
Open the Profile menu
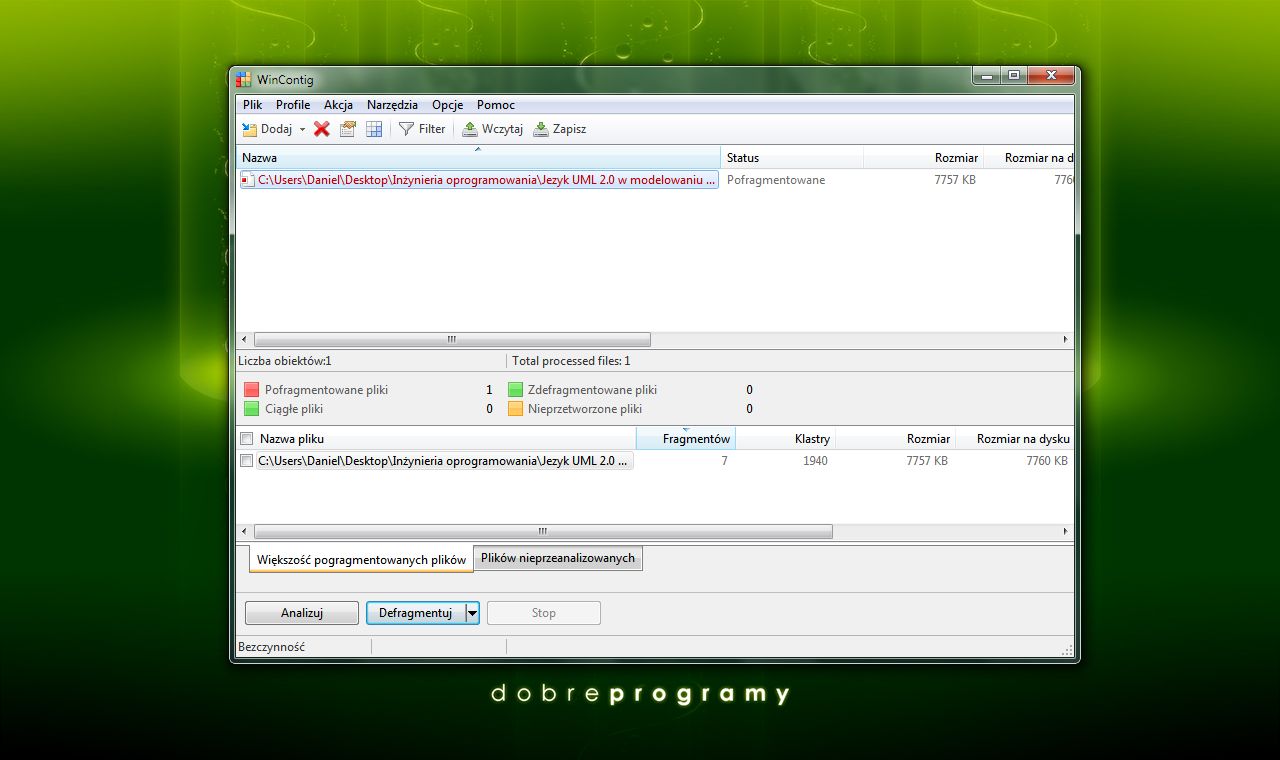coord(293,105)
